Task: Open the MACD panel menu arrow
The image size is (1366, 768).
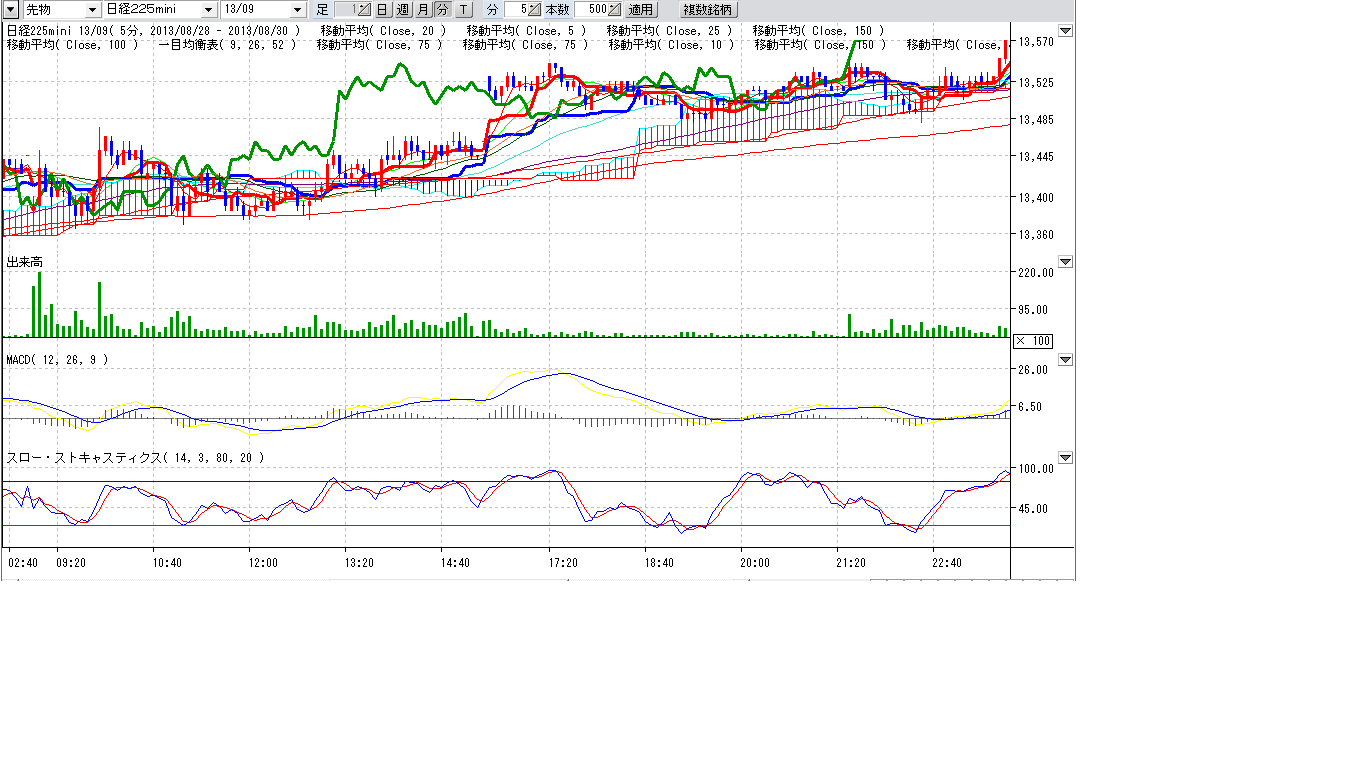Action: click(x=1065, y=360)
